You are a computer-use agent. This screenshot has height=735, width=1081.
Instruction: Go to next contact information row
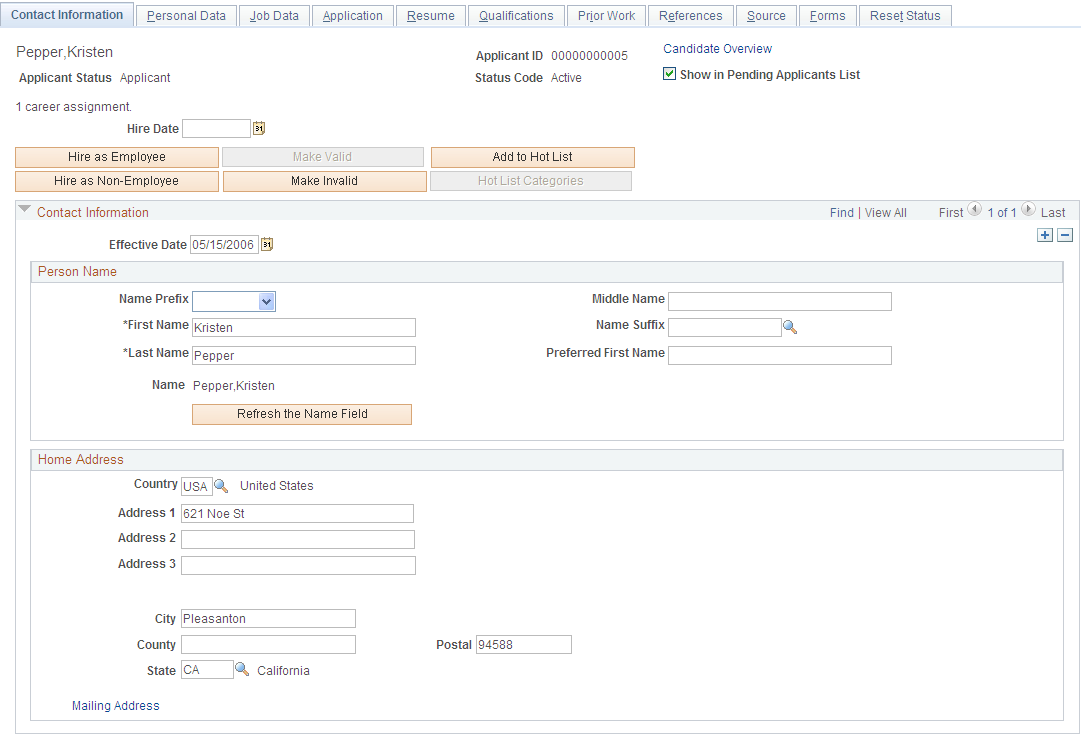click(1028, 209)
